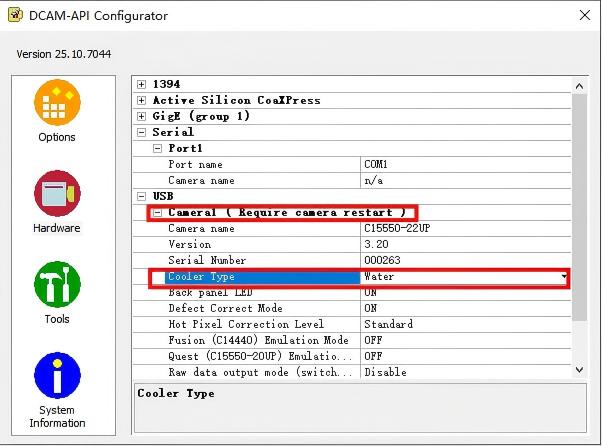
Task: Click OFF value for Fusion Emulation Mode
Action: [373, 340]
